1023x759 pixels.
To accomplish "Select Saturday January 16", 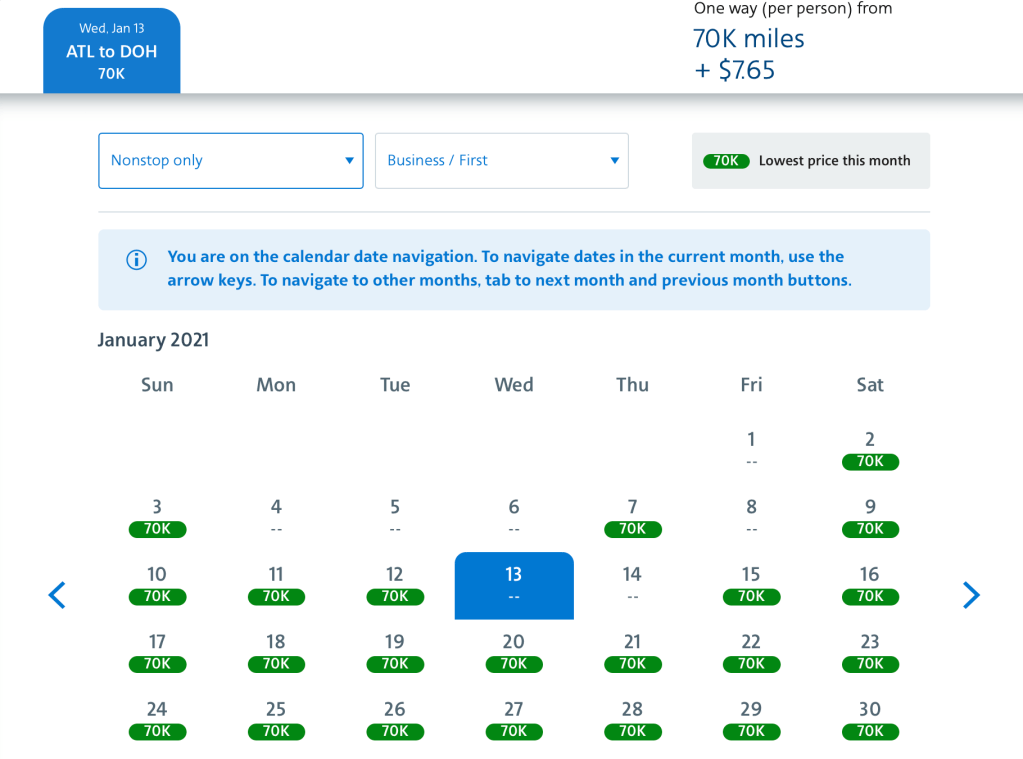I will point(870,584).
